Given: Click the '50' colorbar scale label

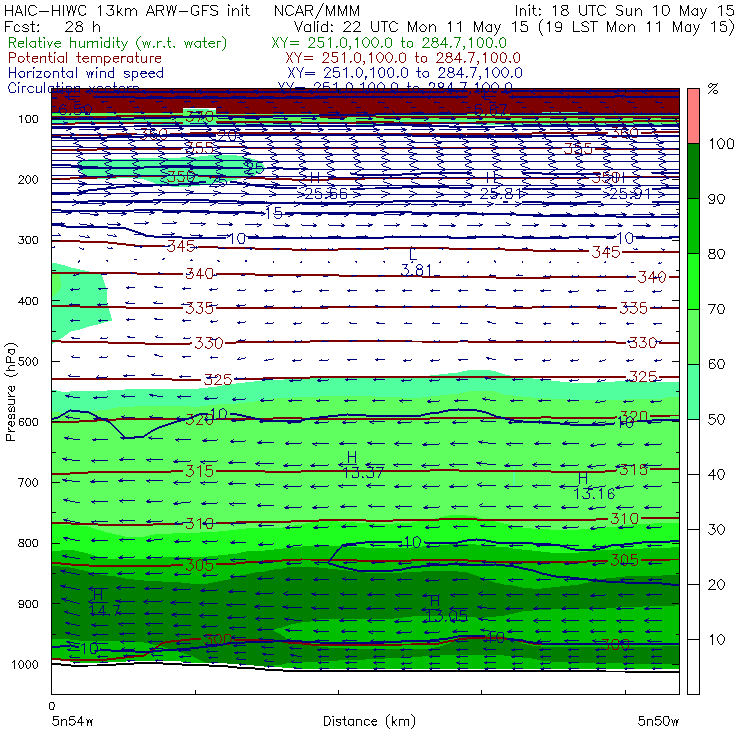Looking at the screenshot, I should (x=716, y=419).
